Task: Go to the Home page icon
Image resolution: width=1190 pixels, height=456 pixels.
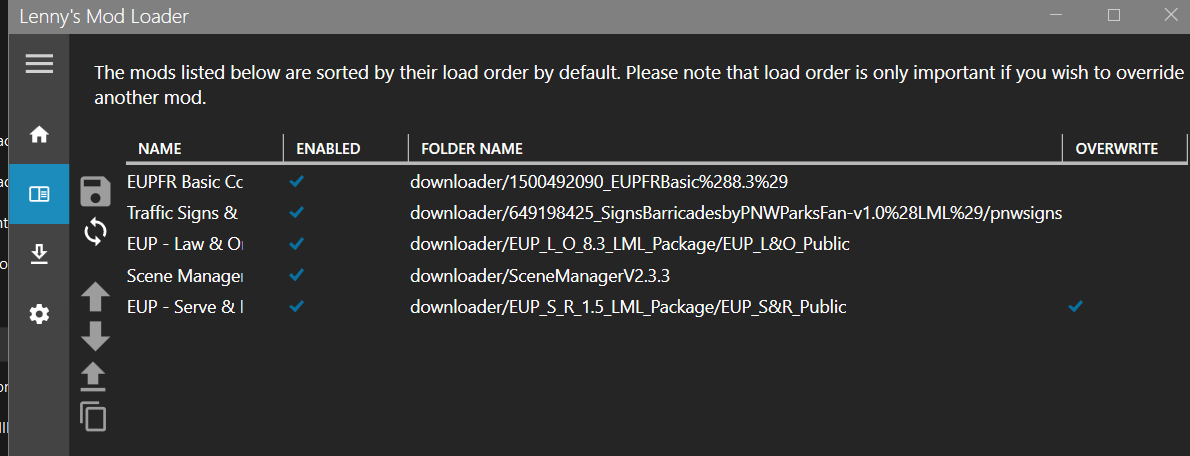Action: coord(39,134)
